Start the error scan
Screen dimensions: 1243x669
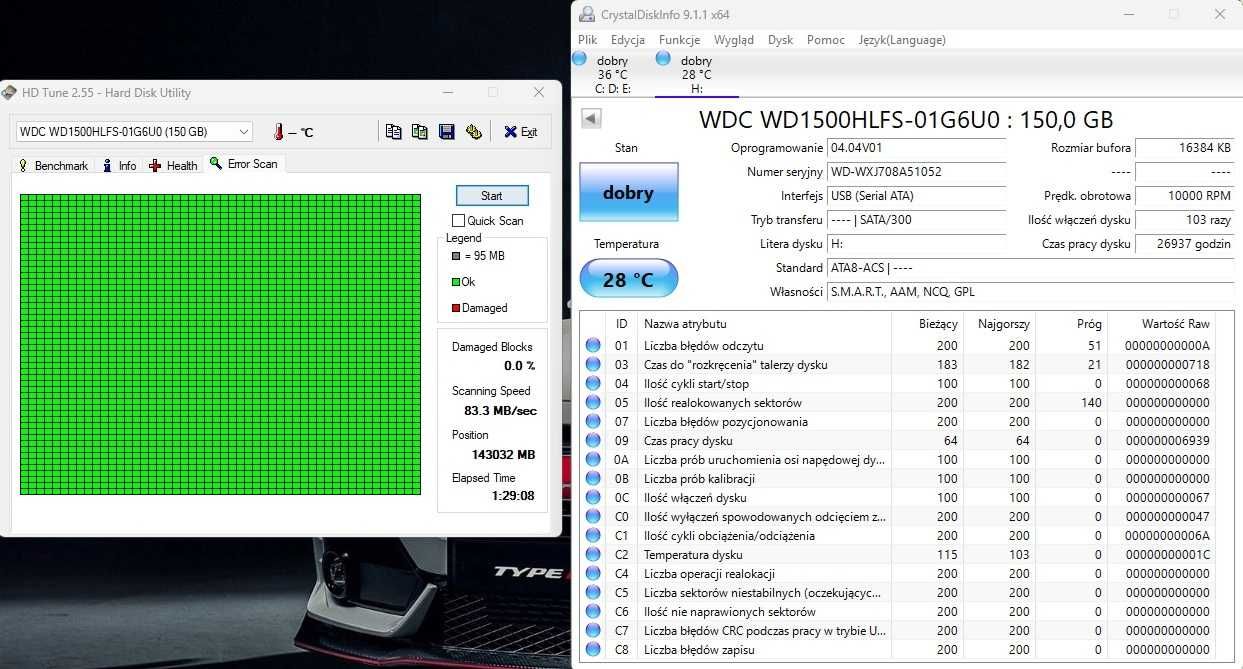coord(492,196)
